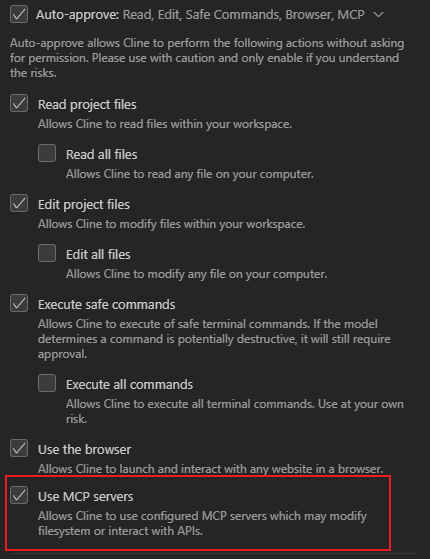Enable the Read all files checkbox
Image resolution: width=430 pixels, height=559 pixels.
47,153
